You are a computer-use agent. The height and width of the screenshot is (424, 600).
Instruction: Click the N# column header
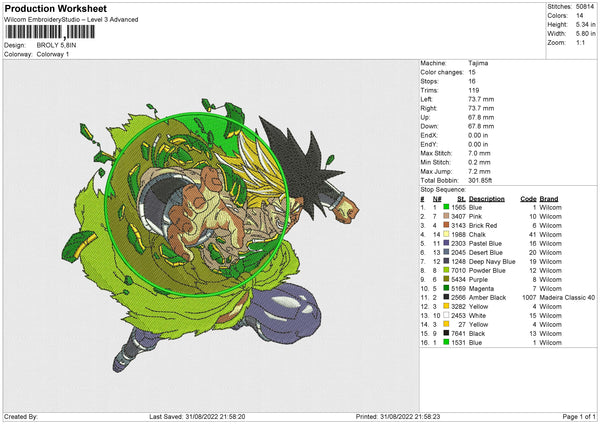coord(437,199)
